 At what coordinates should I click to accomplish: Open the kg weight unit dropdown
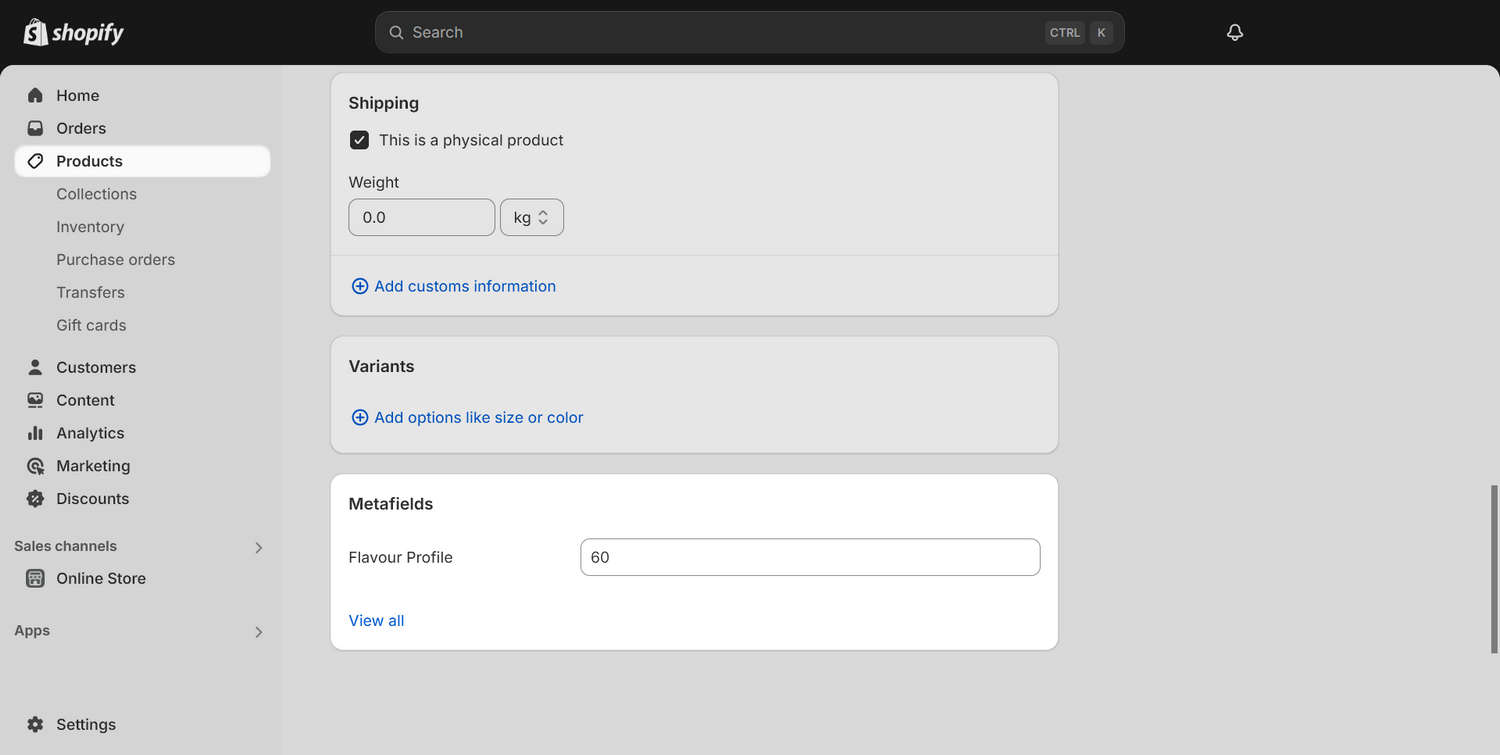click(532, 217)
